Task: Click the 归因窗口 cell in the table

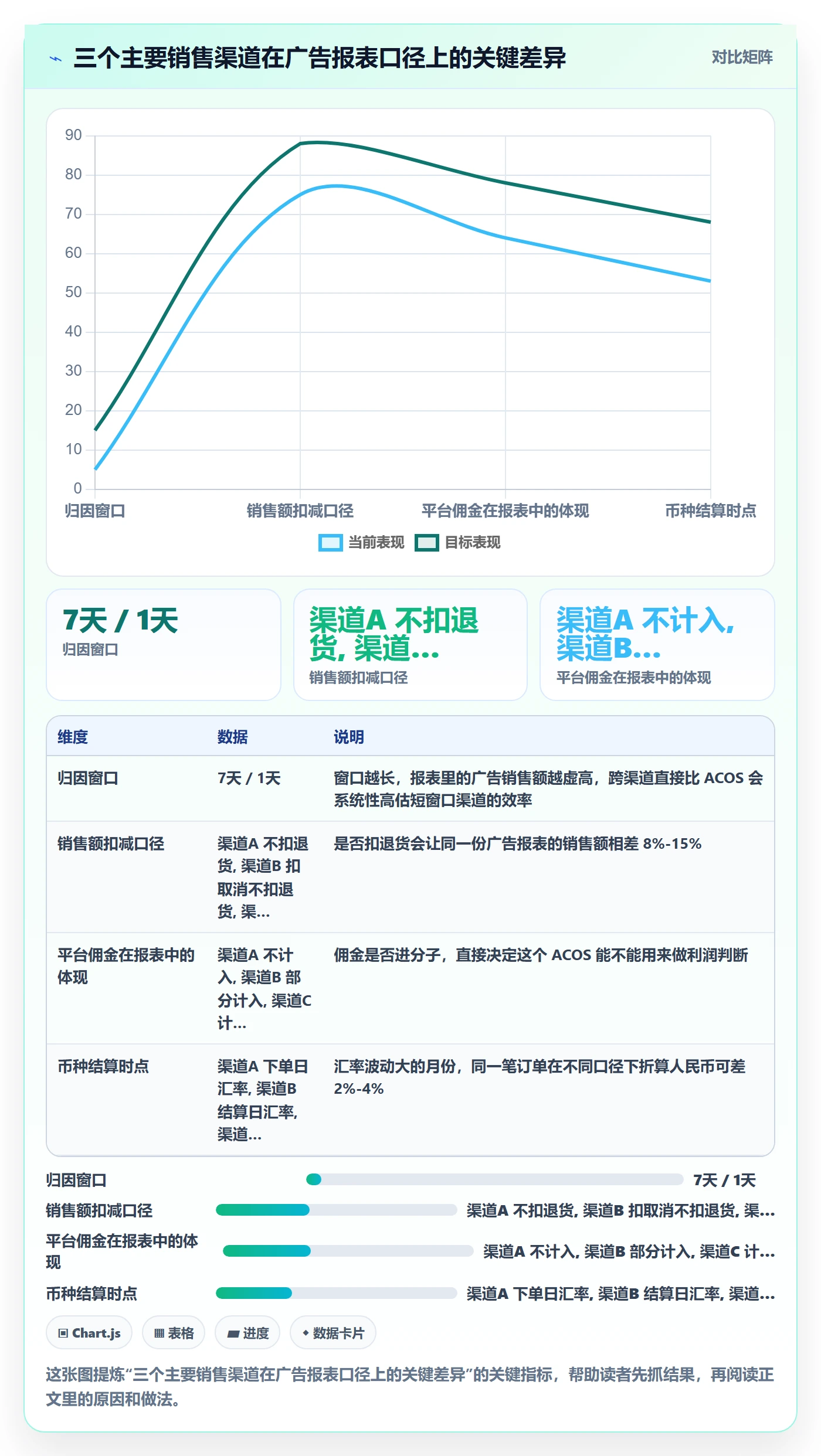Action: [x=88, y=778]
